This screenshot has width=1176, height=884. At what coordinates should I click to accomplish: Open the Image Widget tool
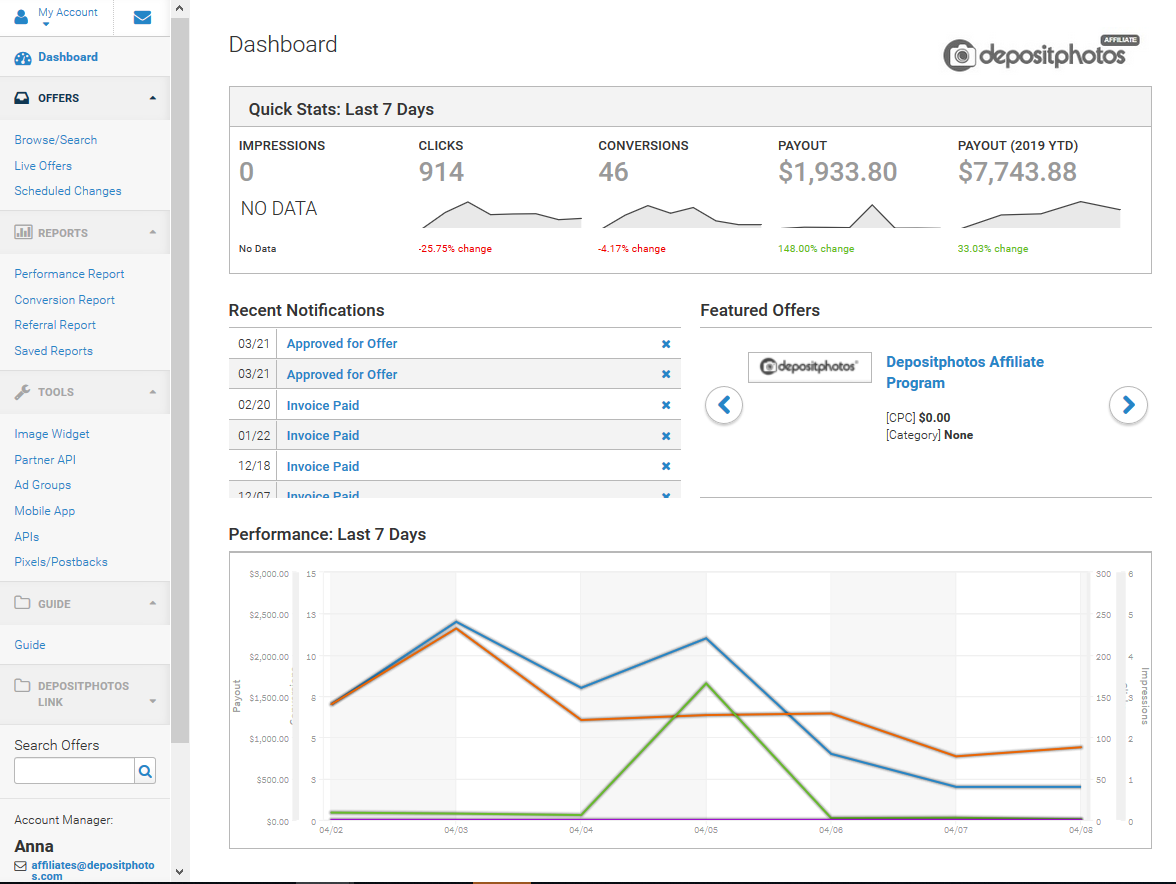52,434
